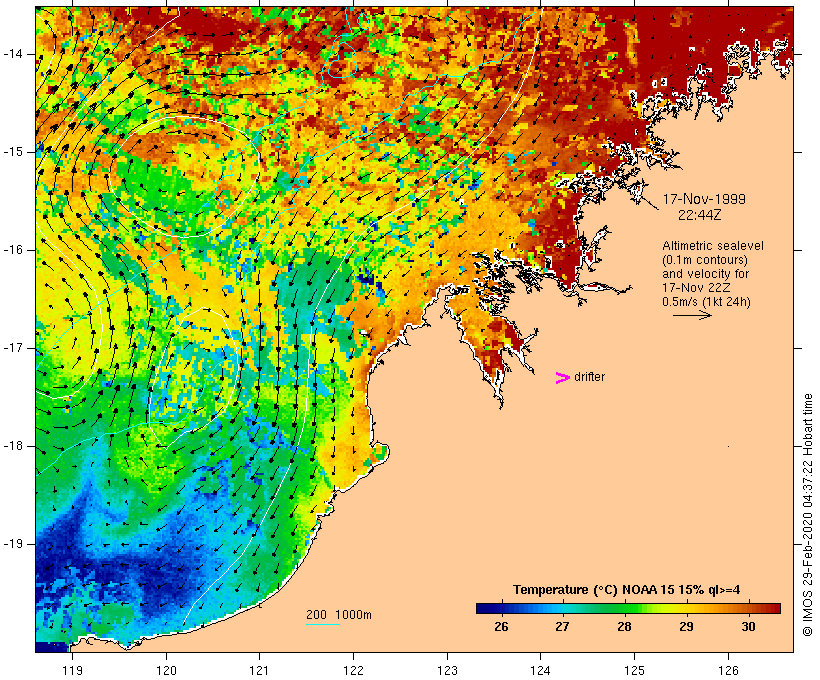Click the magenta drifter marker symbol
820x680 pixels.
(563, 378)
